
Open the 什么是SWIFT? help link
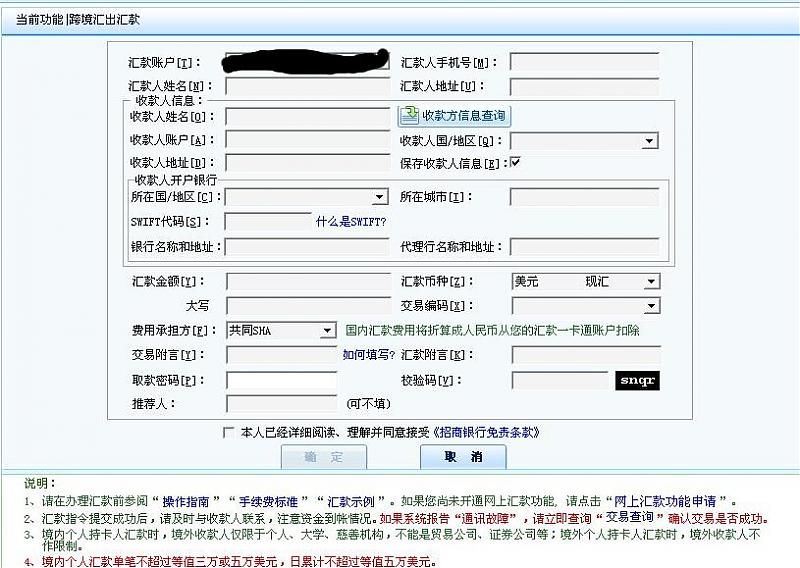(351, 221)
